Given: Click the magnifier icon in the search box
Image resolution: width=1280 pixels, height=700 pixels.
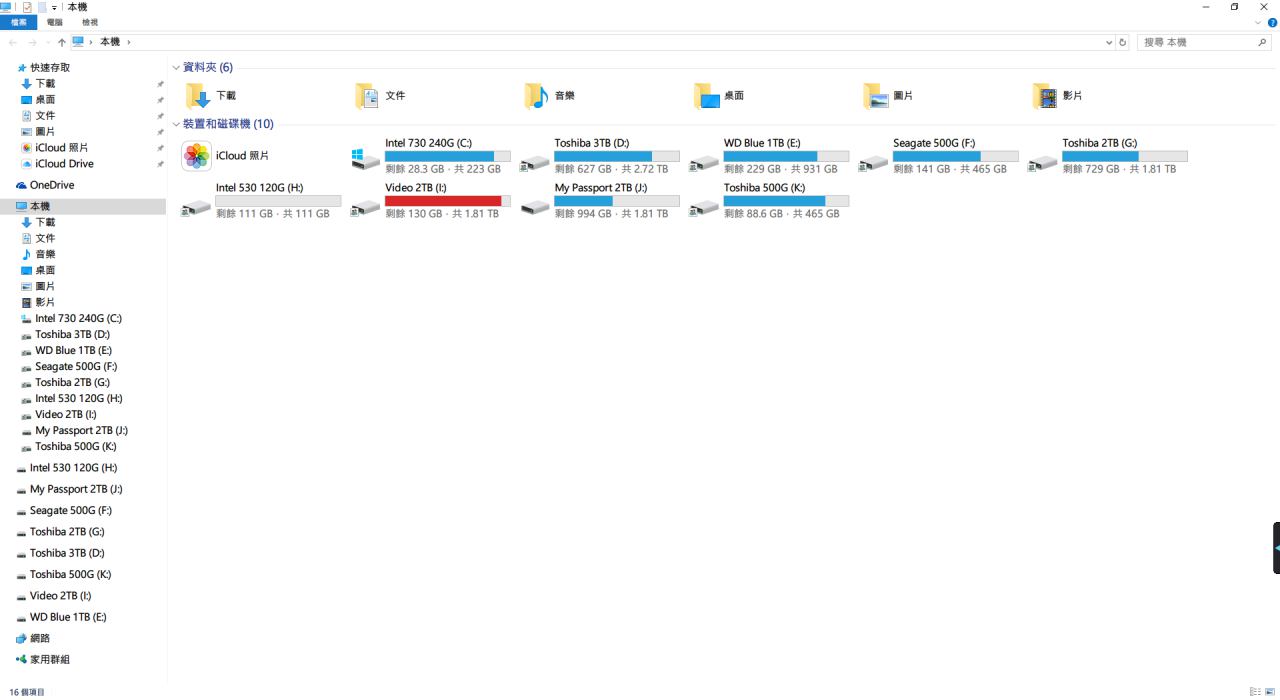Looking at the screenshot, I should point(1262,42).
